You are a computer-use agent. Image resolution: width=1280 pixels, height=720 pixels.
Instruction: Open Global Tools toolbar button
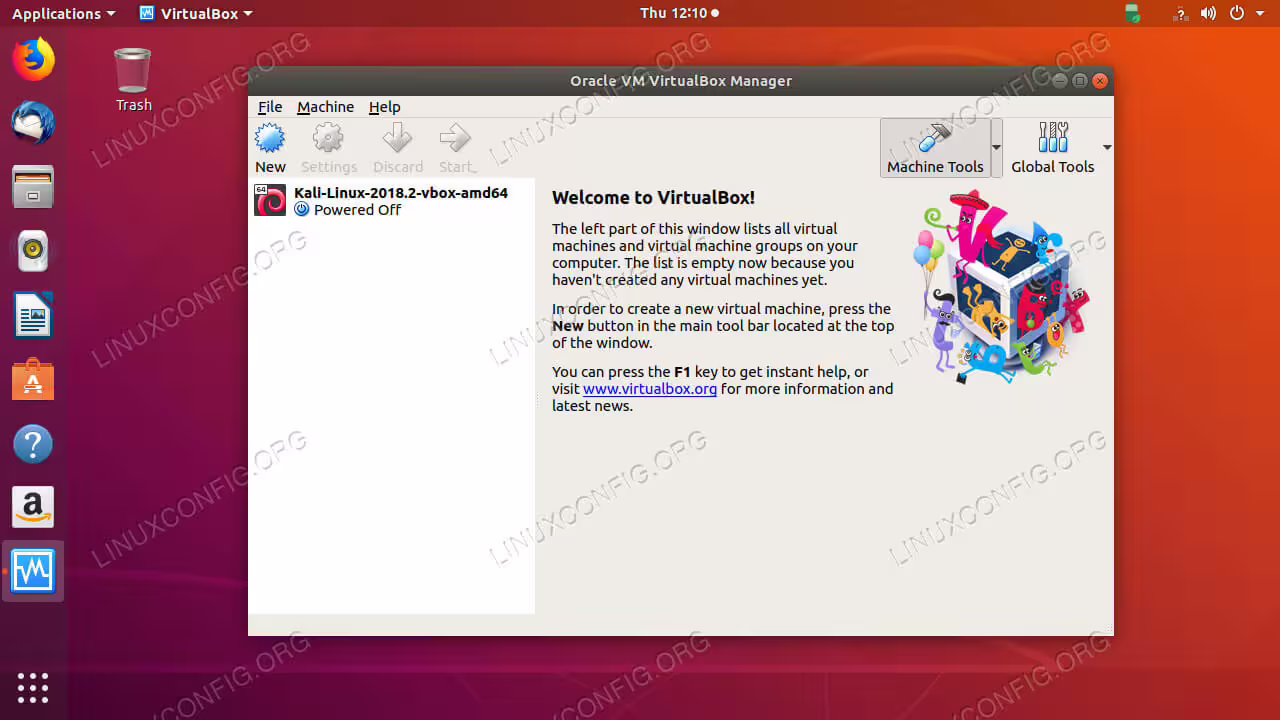(x=1052, y=148)
